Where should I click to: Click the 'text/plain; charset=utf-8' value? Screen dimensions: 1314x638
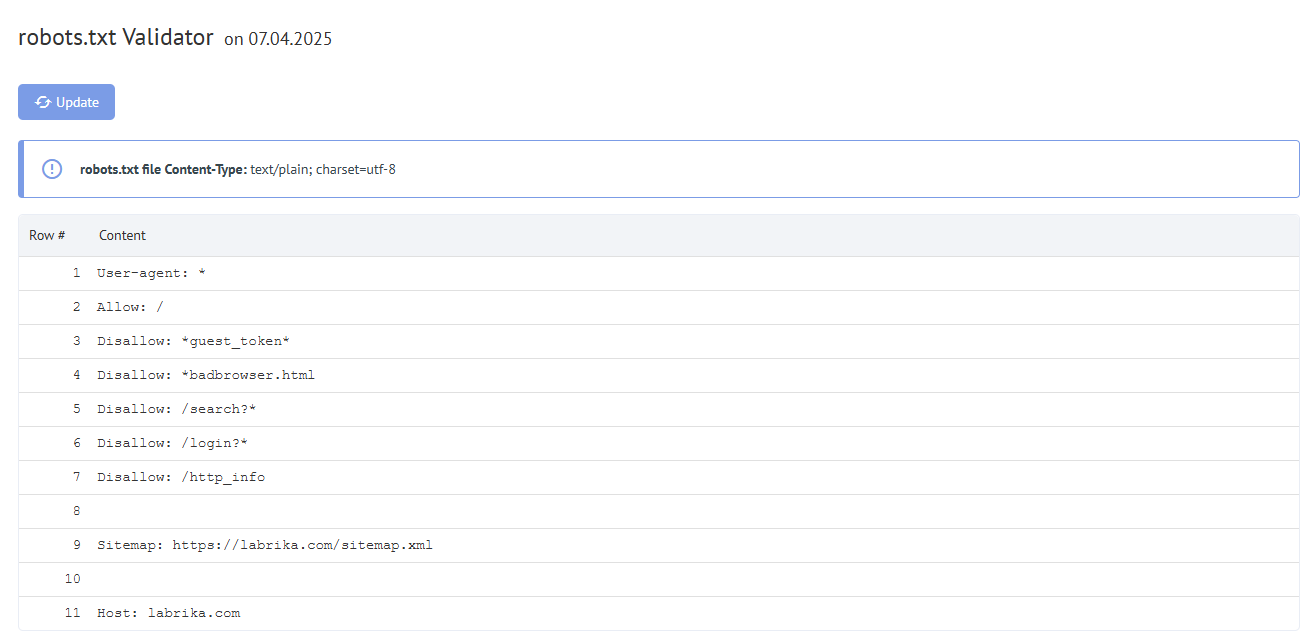[x=323, y=169]
